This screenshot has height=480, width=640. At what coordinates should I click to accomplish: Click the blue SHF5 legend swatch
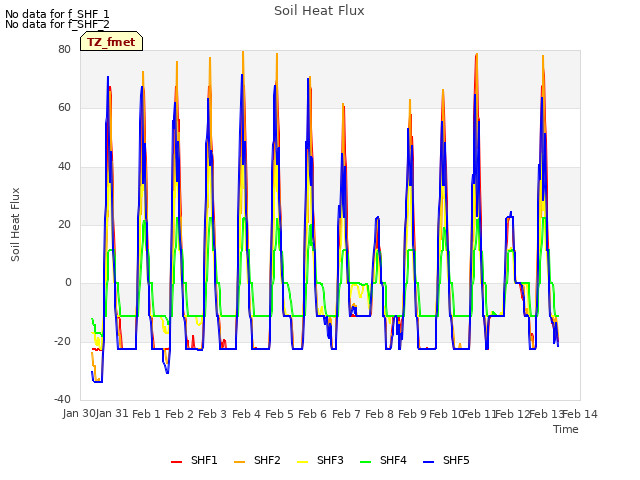click(x=428, y=461)
